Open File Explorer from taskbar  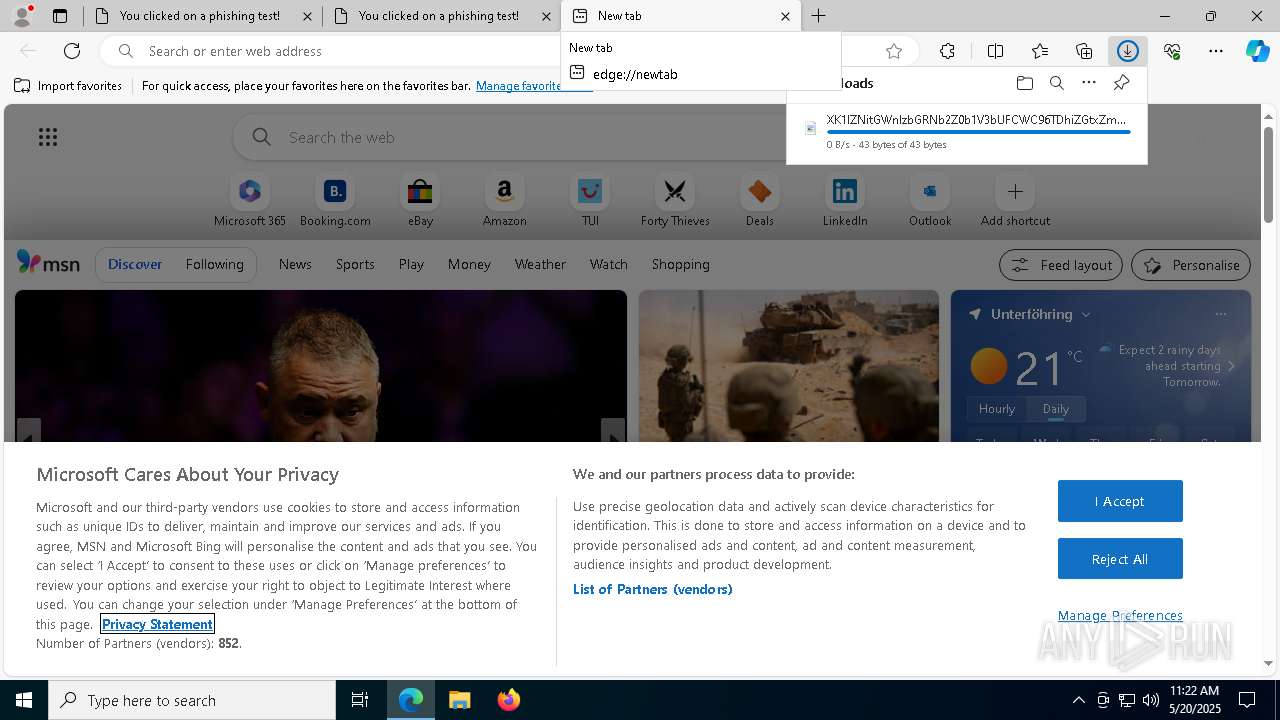(460, 700)
